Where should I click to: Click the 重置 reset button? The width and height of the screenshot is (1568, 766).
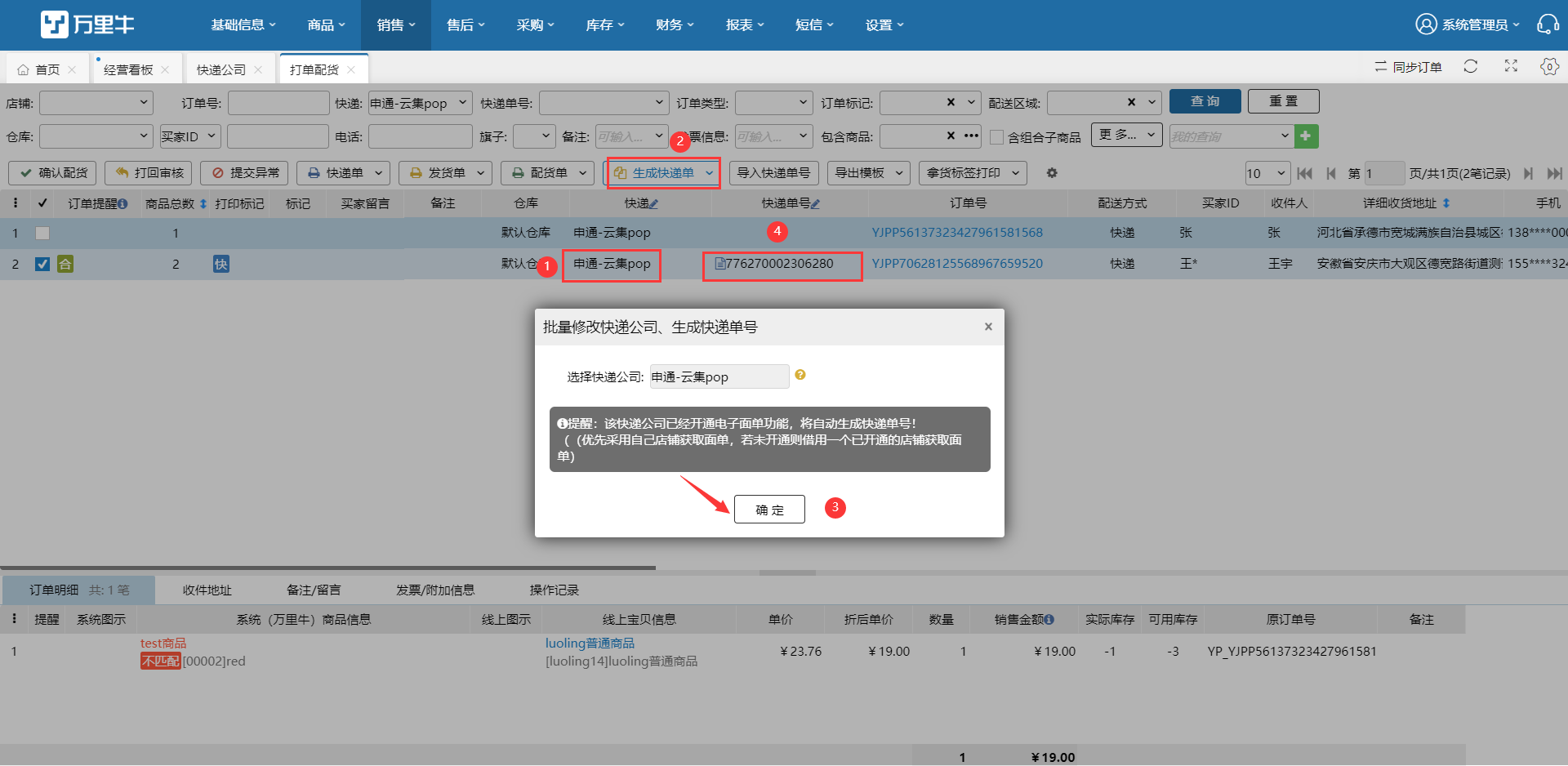(x=1284, y=101)
